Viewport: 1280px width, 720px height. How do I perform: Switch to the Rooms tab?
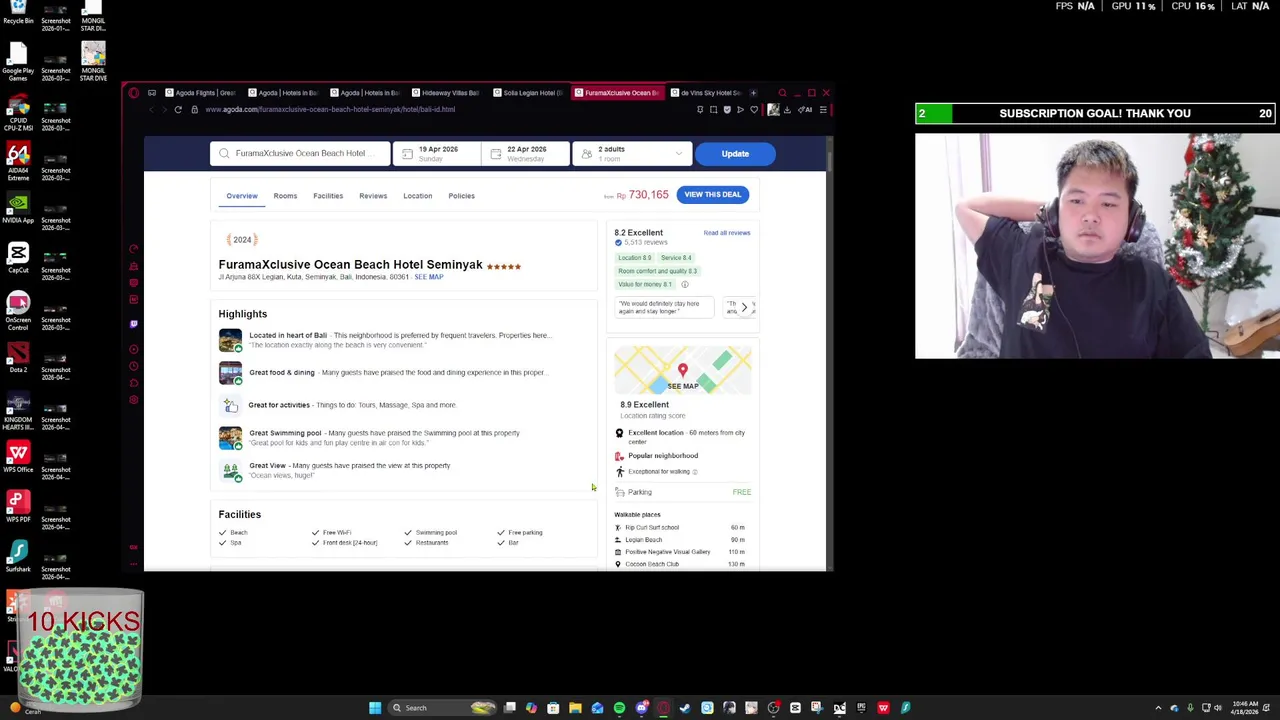coord(285,196)
